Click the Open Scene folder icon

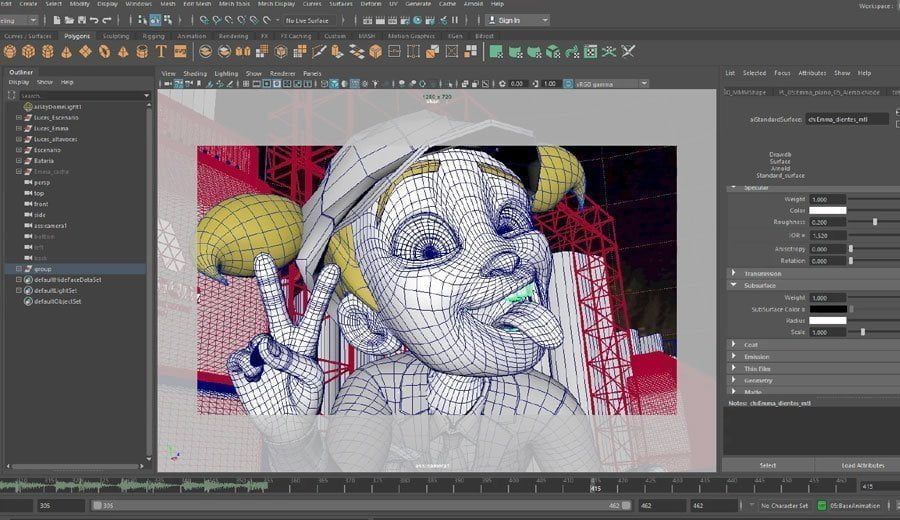tap(69, 20)
